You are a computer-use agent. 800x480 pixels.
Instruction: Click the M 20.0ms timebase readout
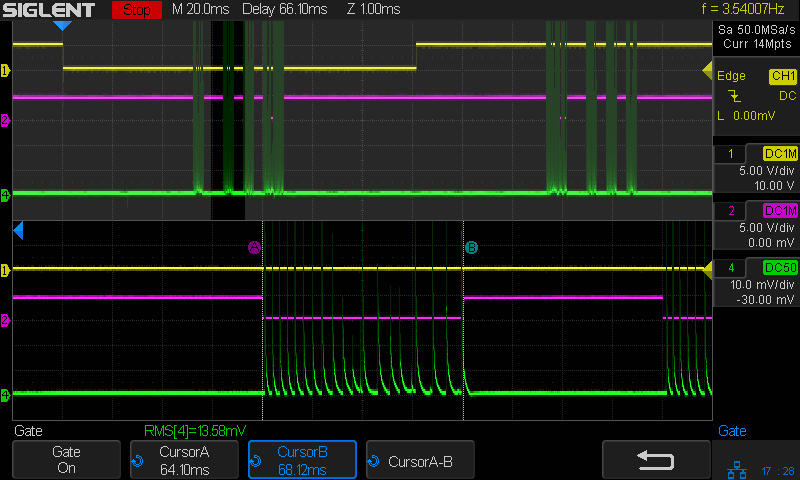[200, 10]
